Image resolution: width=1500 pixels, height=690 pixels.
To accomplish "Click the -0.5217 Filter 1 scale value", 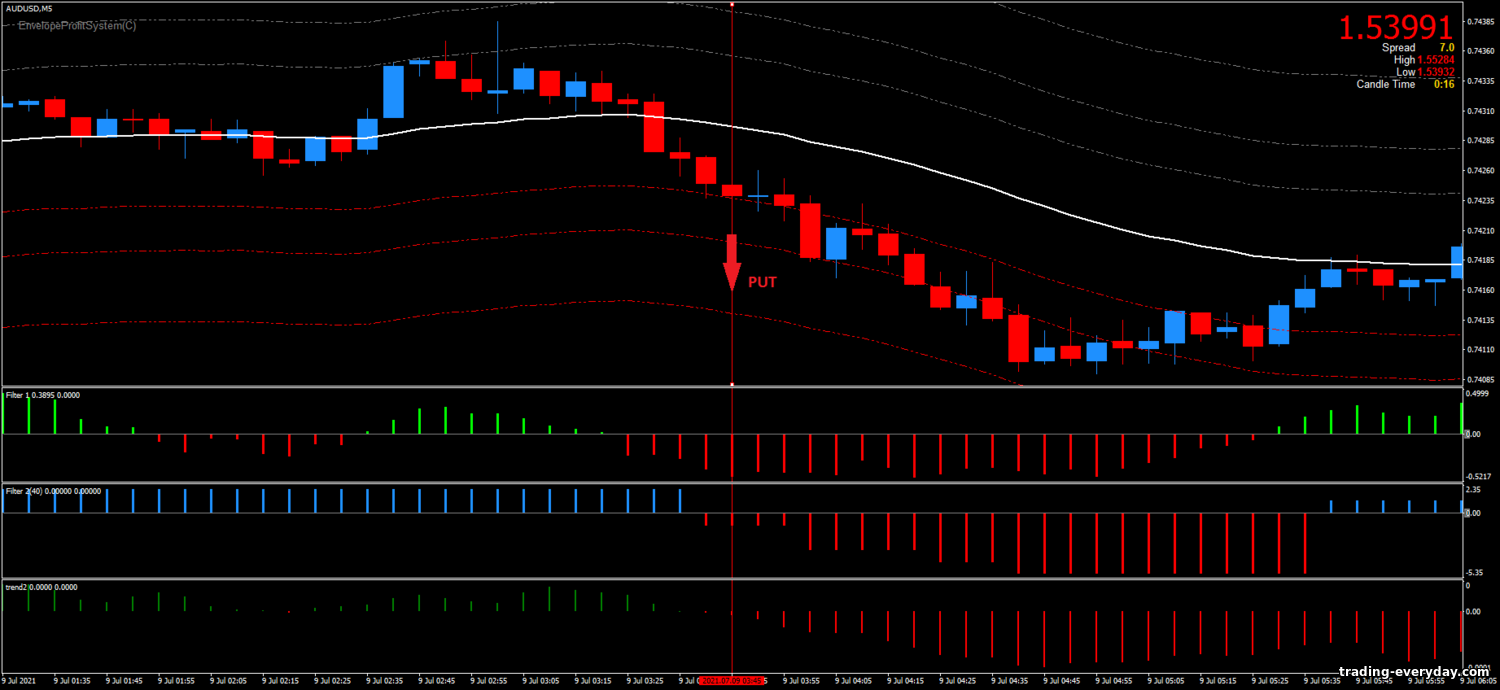I will point(1479,476).
